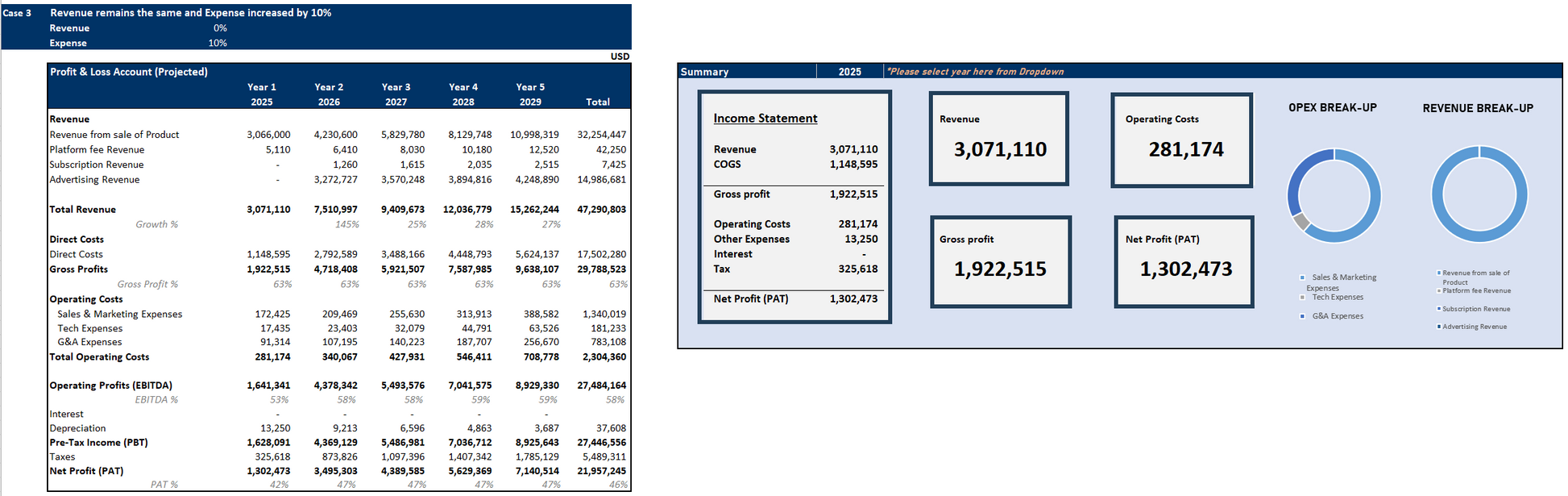The width and height of the screenshot is (1568, 496).
Task: Click the underlined Income Statement heading
Action: (765, 119)
